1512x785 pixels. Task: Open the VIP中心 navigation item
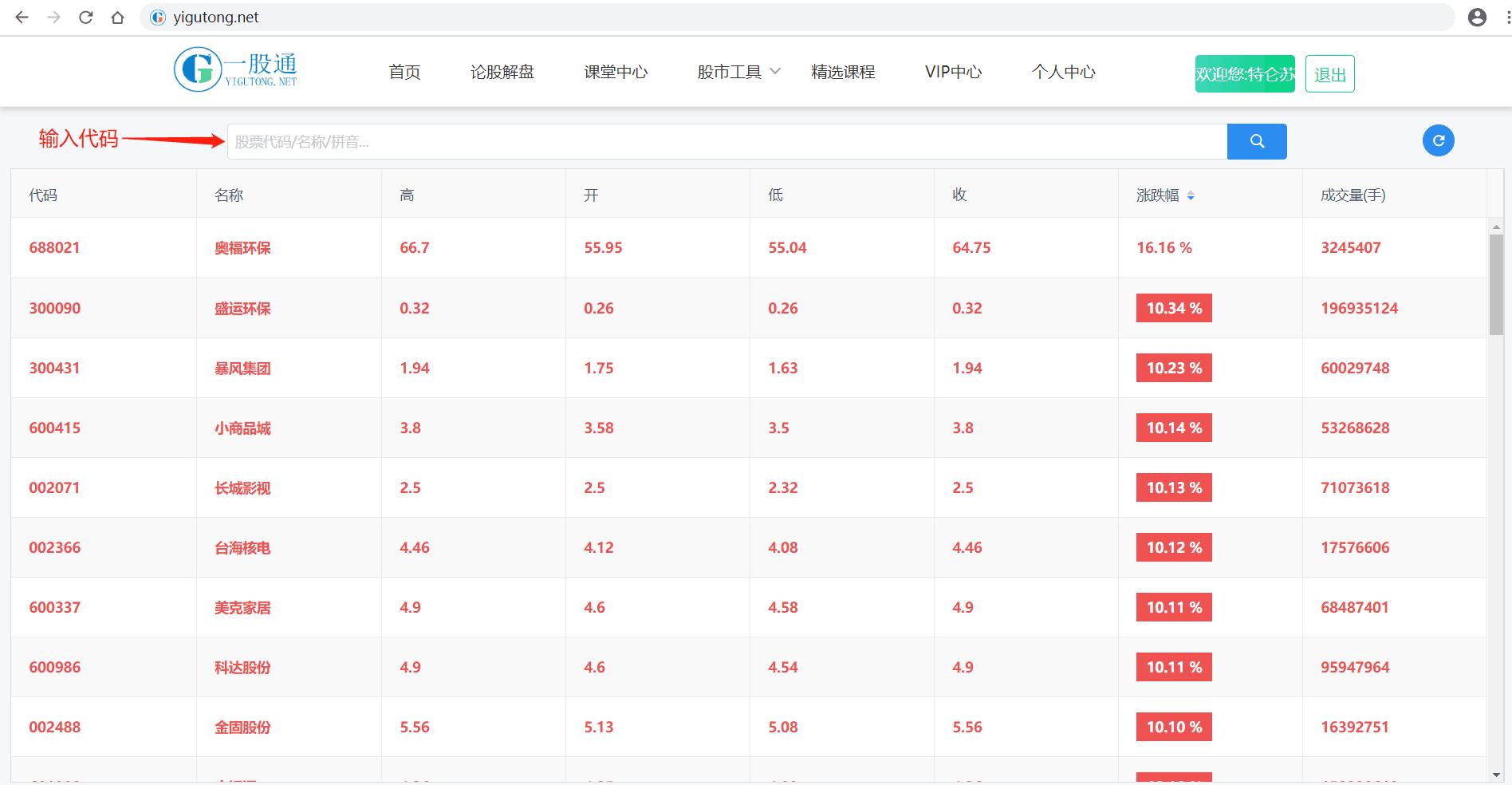pyautogui.click(x=953, y=72)
